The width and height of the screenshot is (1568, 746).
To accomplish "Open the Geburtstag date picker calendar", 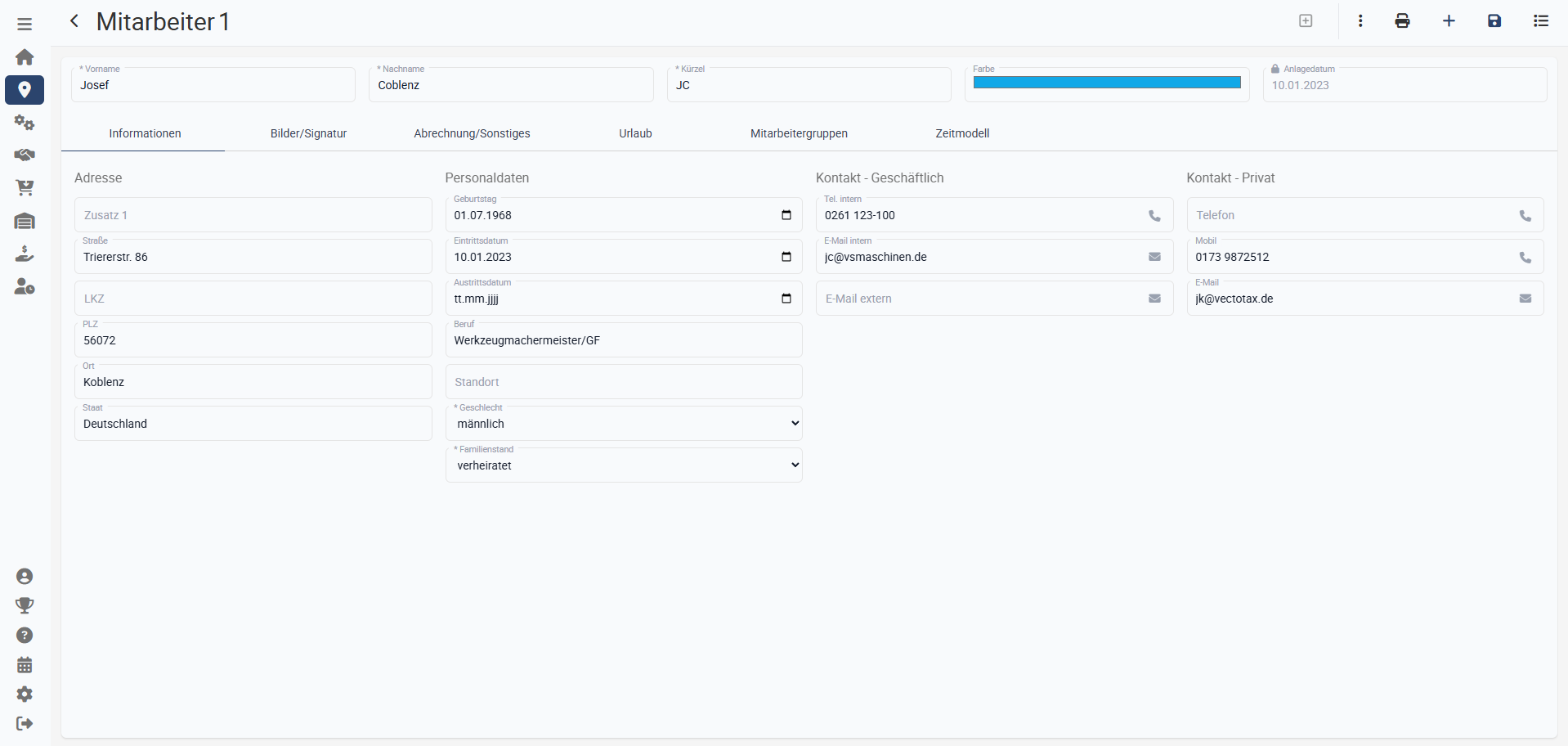I will (786, 215).
